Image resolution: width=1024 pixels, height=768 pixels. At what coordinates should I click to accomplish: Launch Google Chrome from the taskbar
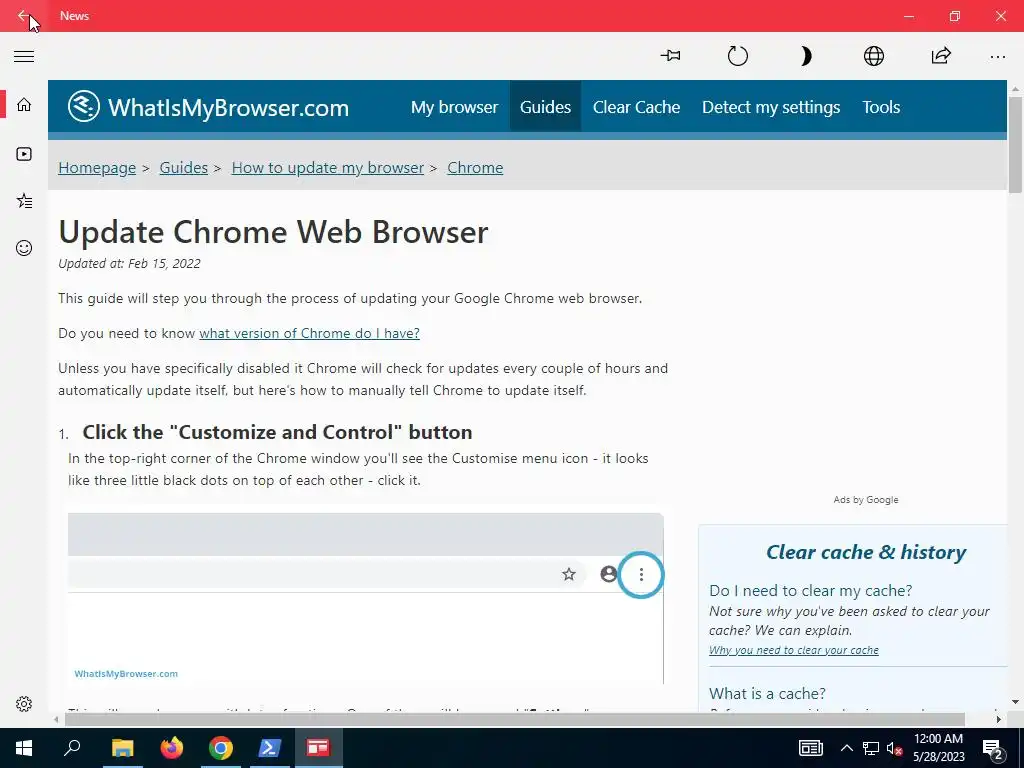coord(221,748)
